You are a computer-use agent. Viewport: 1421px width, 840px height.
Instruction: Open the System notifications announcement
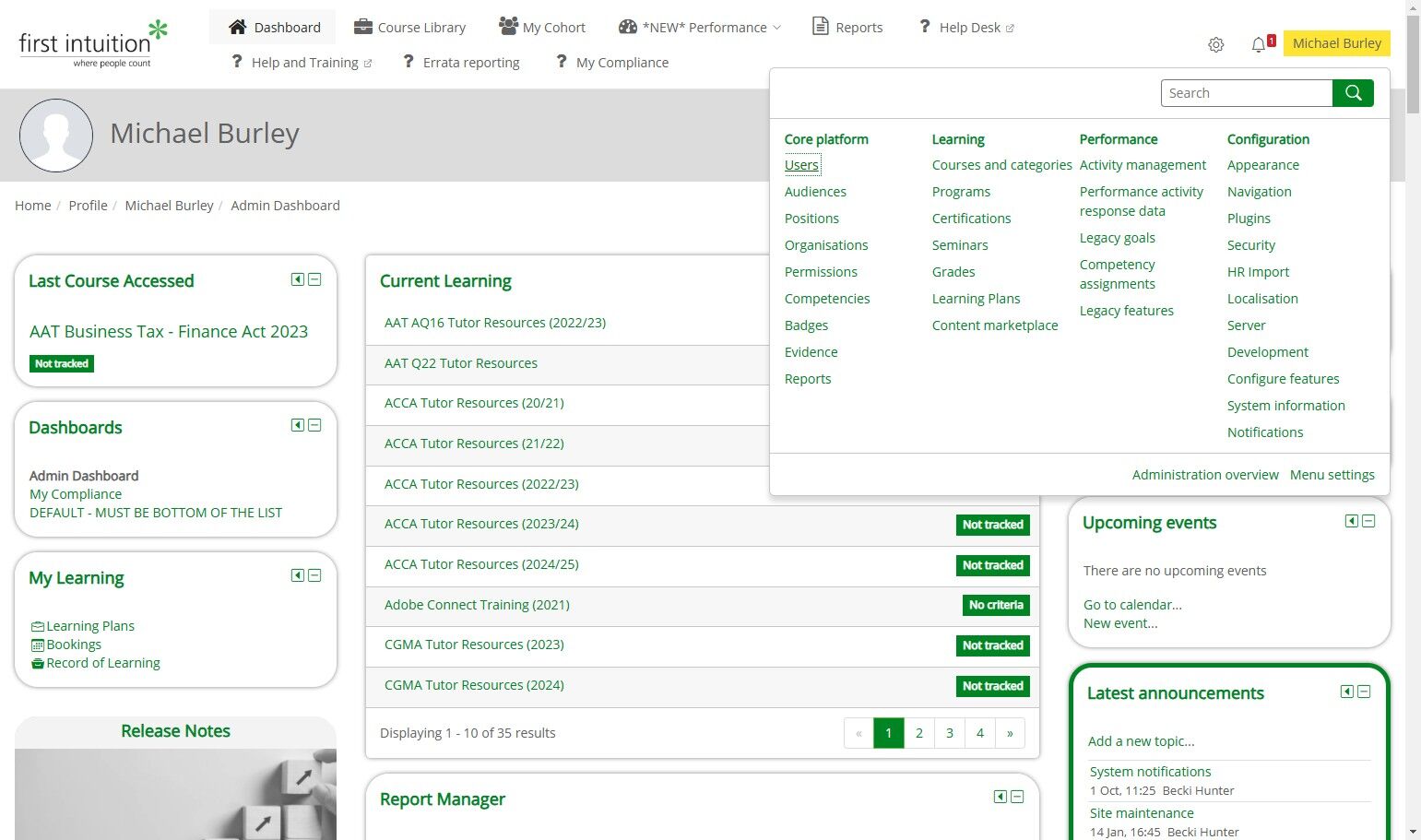1150,772
